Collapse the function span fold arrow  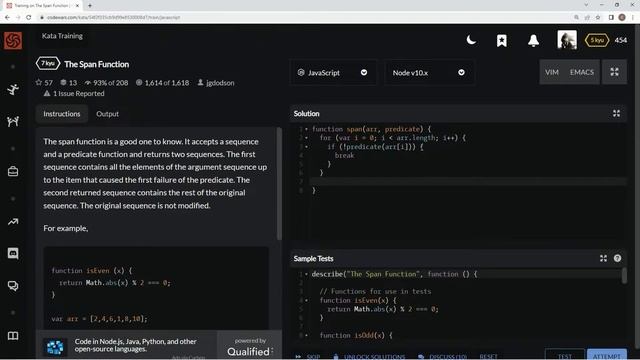point(306,129)
